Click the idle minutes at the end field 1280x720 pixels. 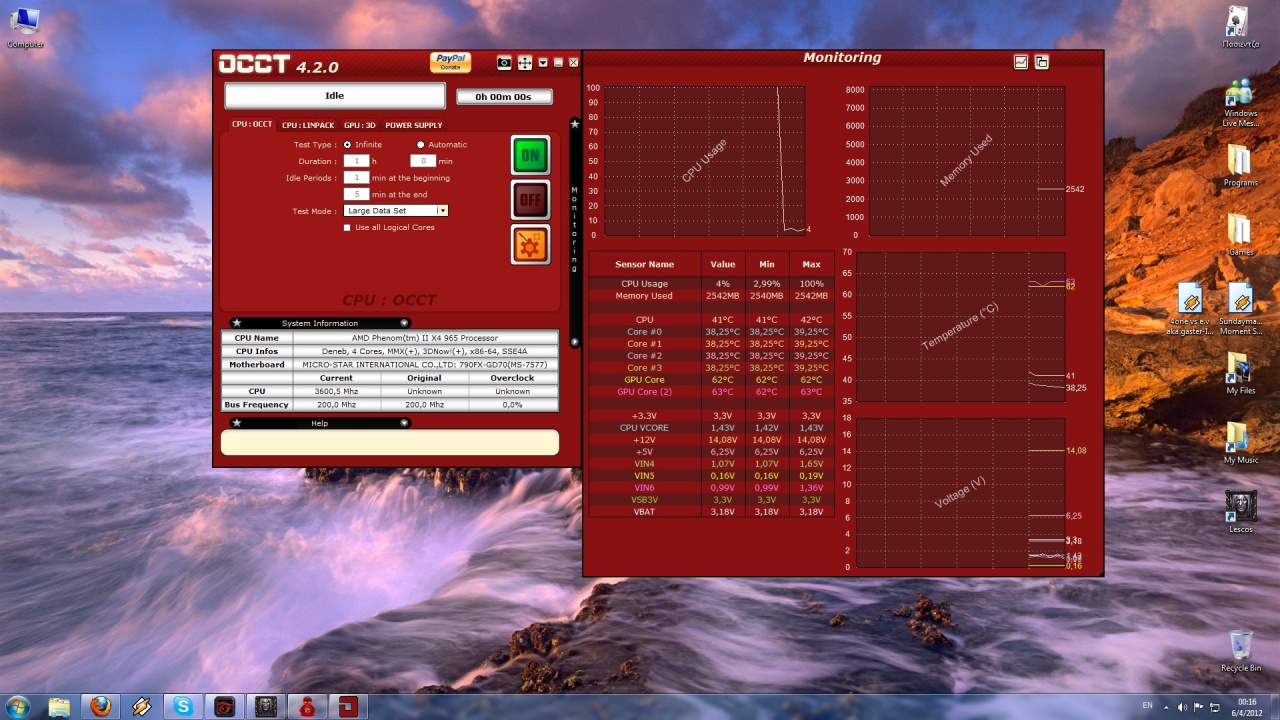click(356, 194)
